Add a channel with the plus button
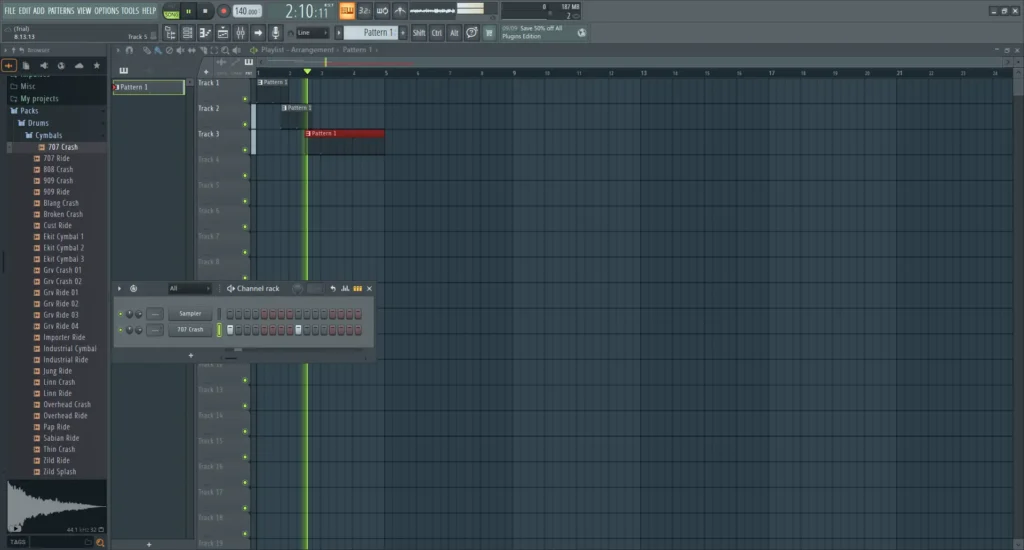Screen dimensions: 1024x550 191,355
